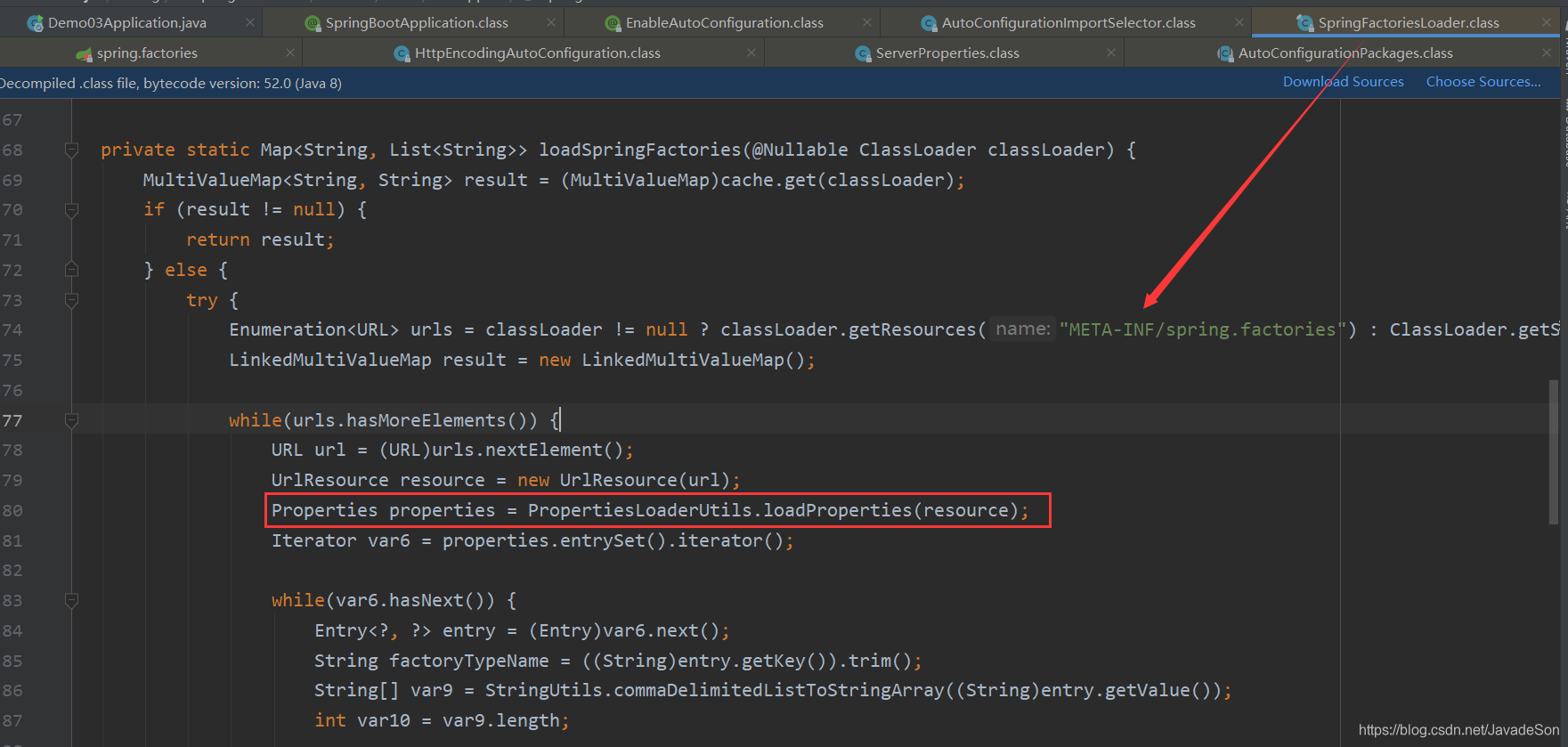Close AutoConfigurationPackages.class tab
The width and height of the screenshot is (1568, 747).
tap(1547, 53)
